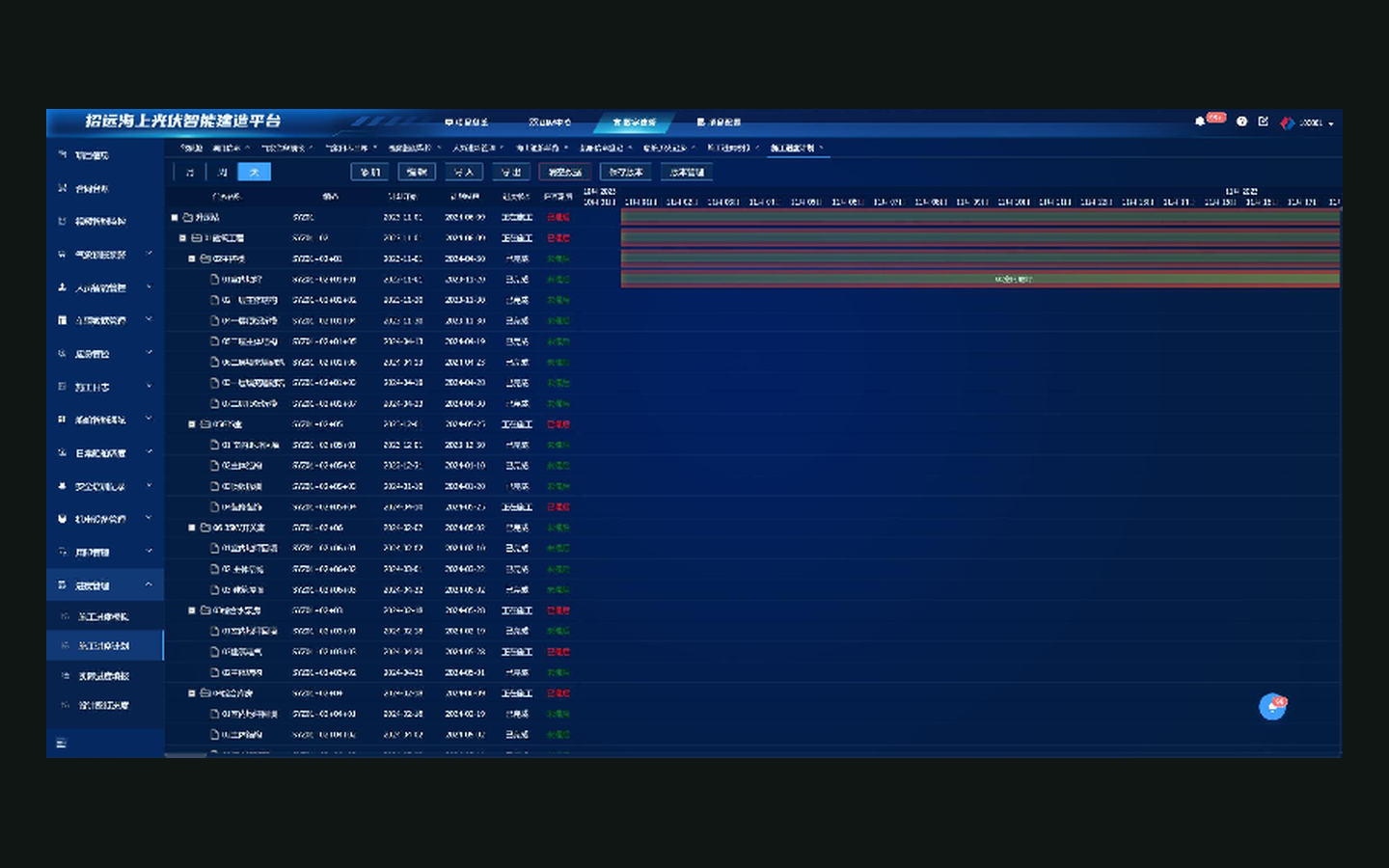The width and height of the screenshot is (1389, 868).
Task: Open the floating chat bubble assistant icon
Action: [x=1272, y=707]
